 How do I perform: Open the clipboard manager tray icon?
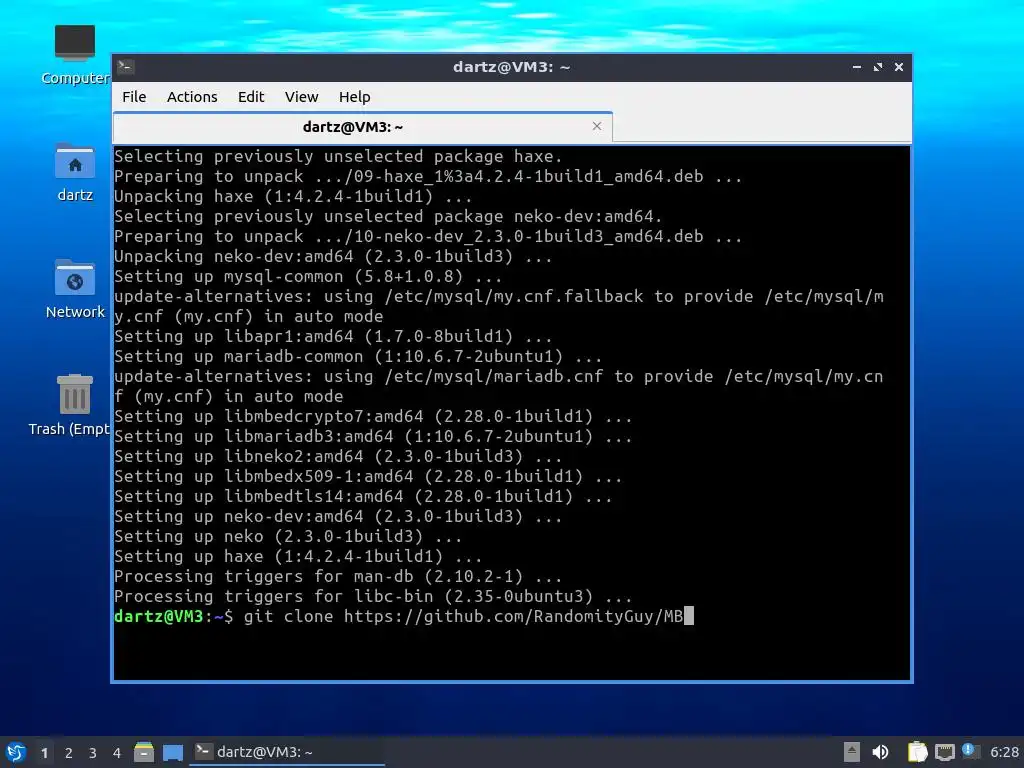[x=918, y=752]
